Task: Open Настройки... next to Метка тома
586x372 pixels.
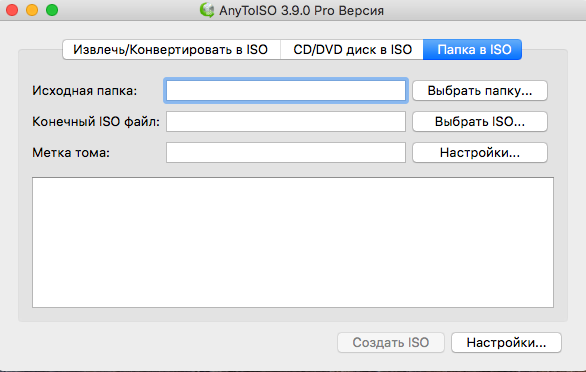Action: point(480,153)
